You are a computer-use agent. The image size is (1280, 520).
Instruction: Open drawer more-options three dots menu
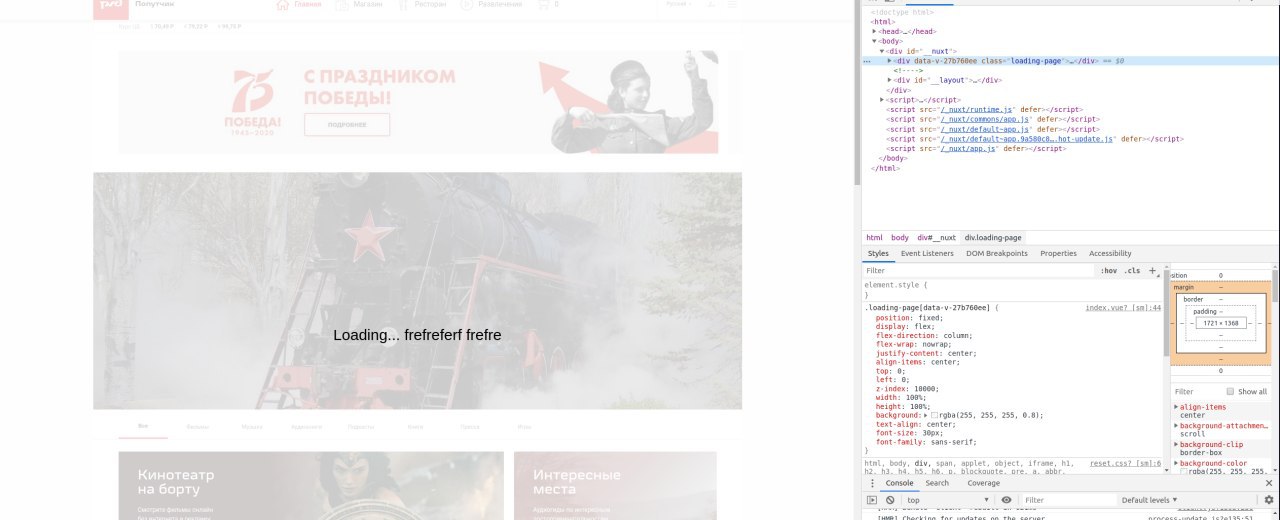(x=872, y=483)
